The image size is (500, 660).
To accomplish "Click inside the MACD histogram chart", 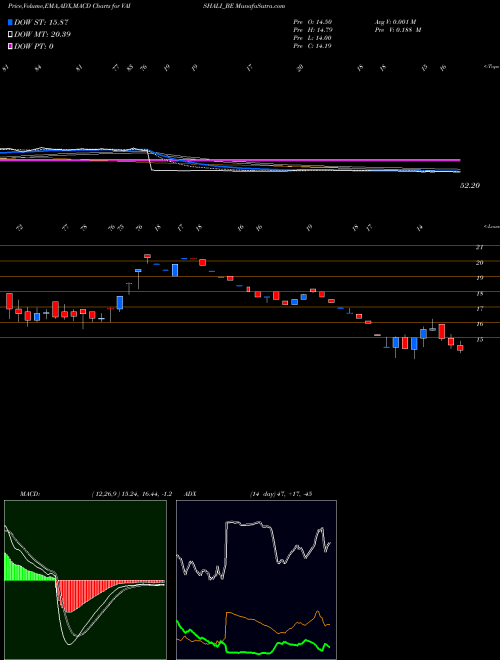I will [85, 580].
